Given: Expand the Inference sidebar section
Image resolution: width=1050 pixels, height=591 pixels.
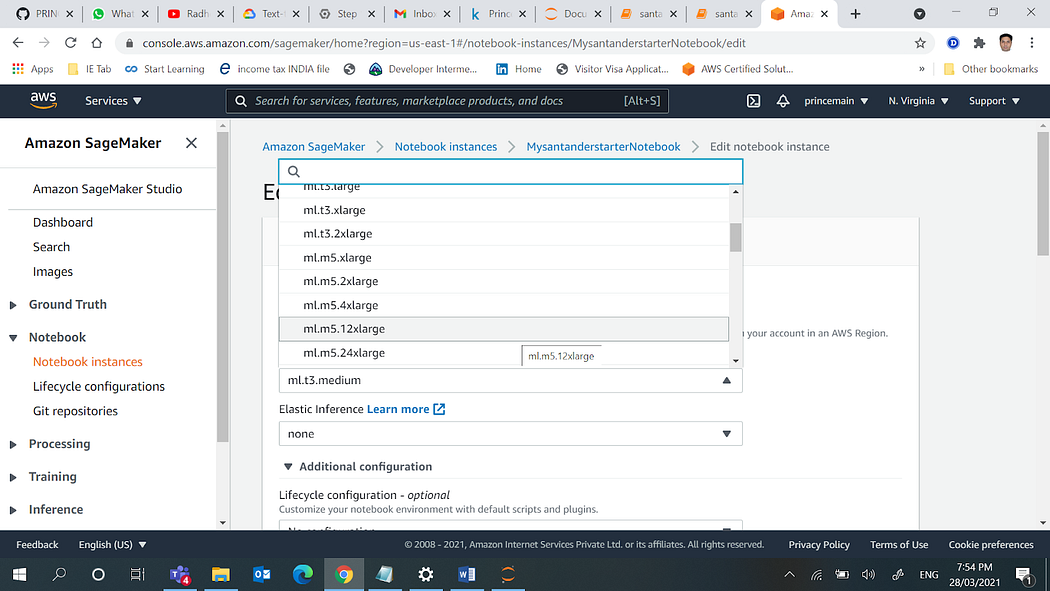Looking at the screenshot, I should click(x=13, y=510).
